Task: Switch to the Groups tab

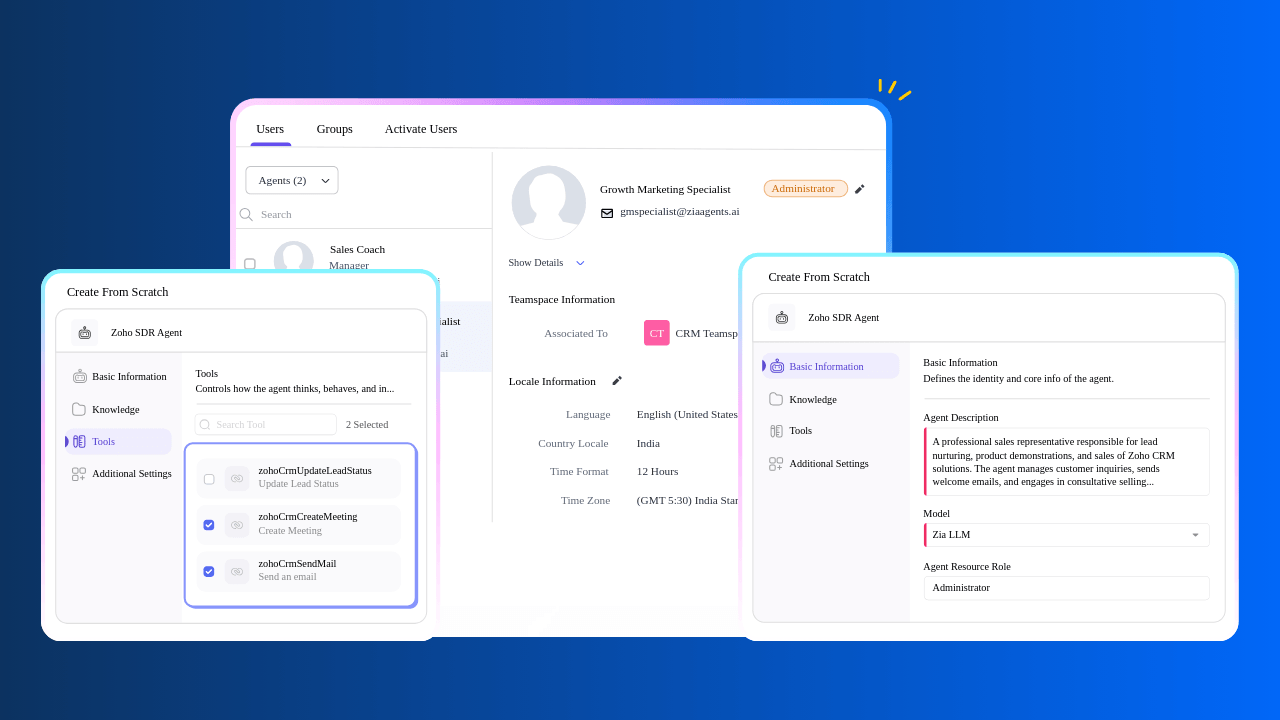Action: click(334, 129)
